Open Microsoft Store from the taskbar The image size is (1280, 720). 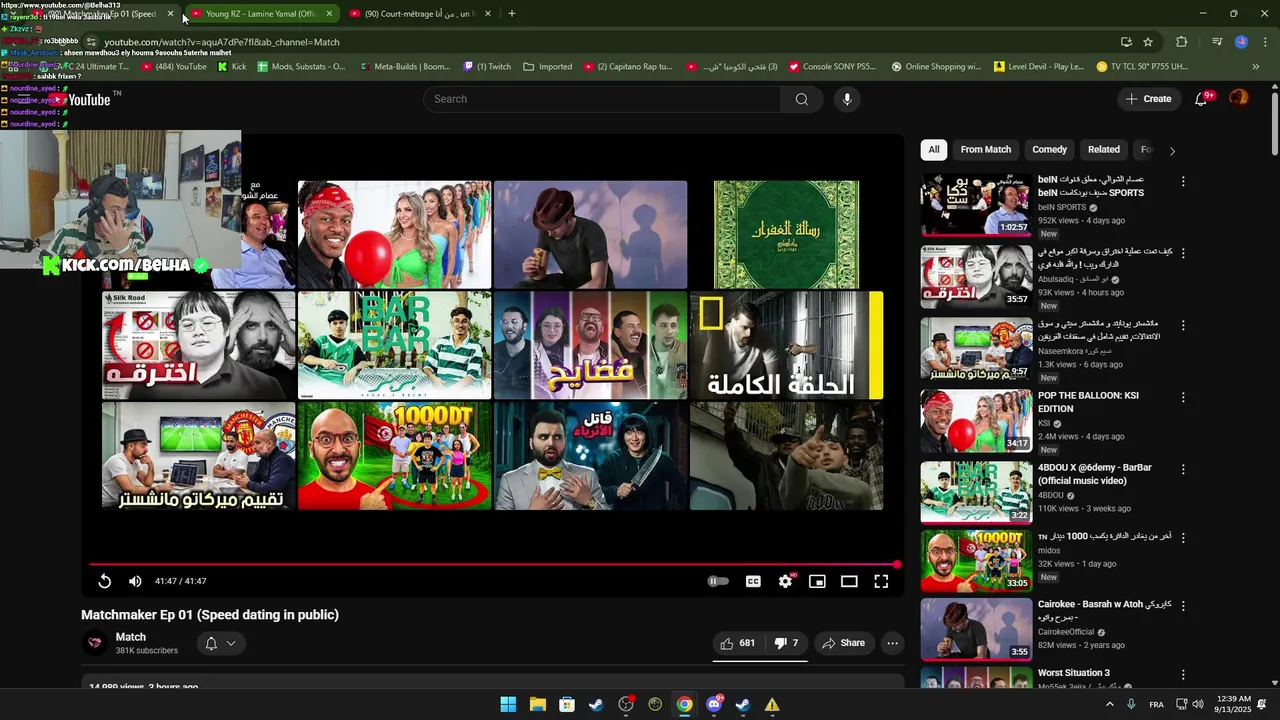point(567,704)
